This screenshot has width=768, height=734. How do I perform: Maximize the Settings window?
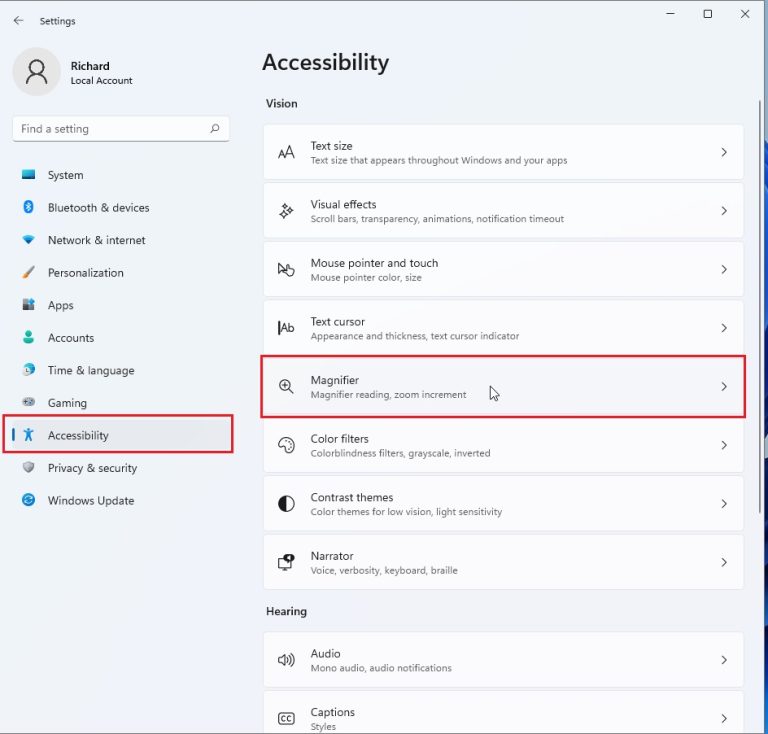click(x=708, y=14)
